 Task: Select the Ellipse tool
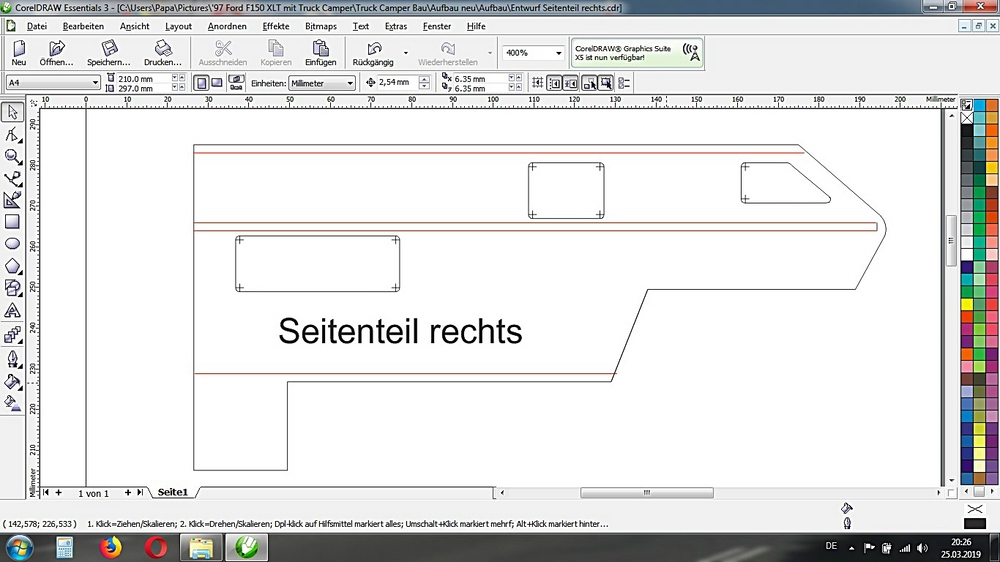coord(12,243)
